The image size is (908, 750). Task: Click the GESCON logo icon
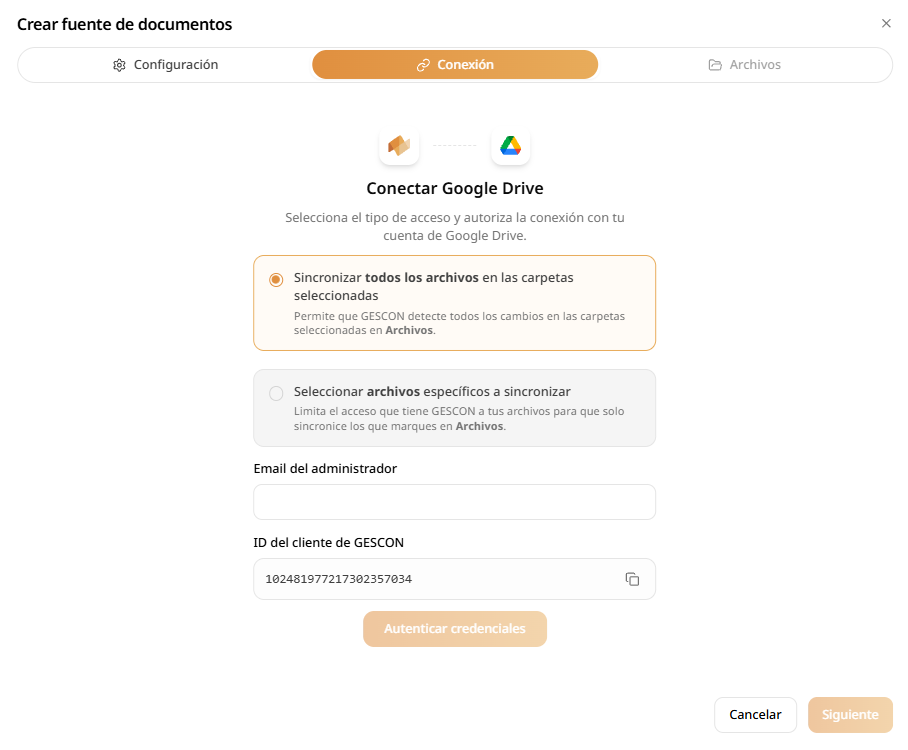point(399,145)
